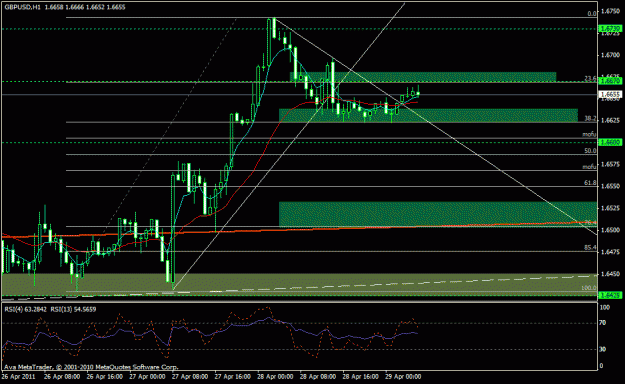Click the RSI scale value 100
This screenshot has width=625, height=384.
605,307
